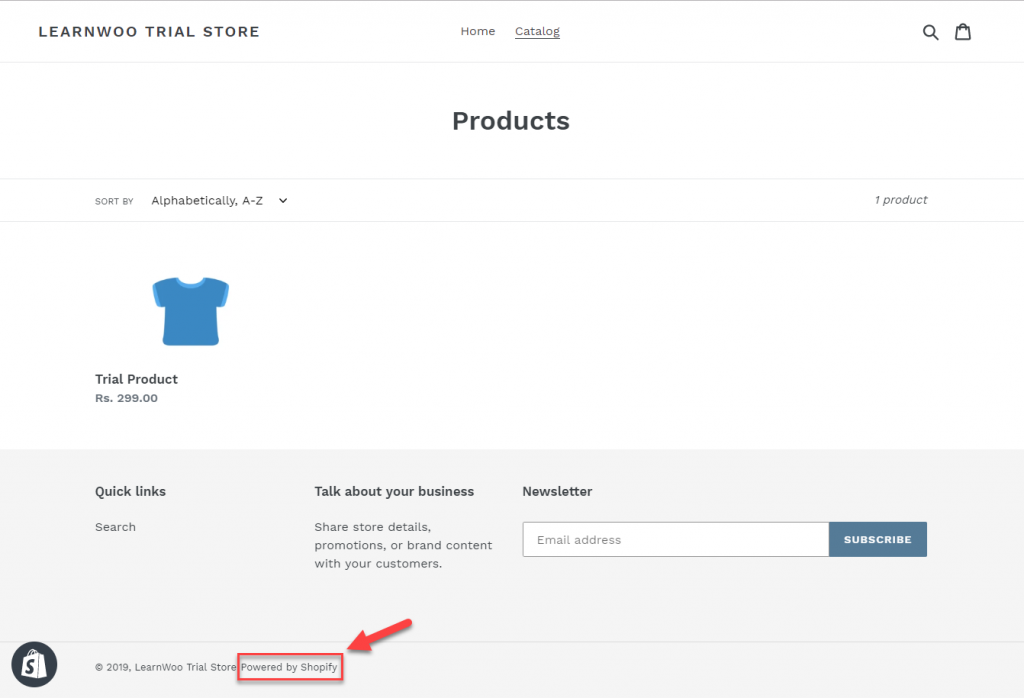Click the Shopify bag badge icon

tap(34, 665)
